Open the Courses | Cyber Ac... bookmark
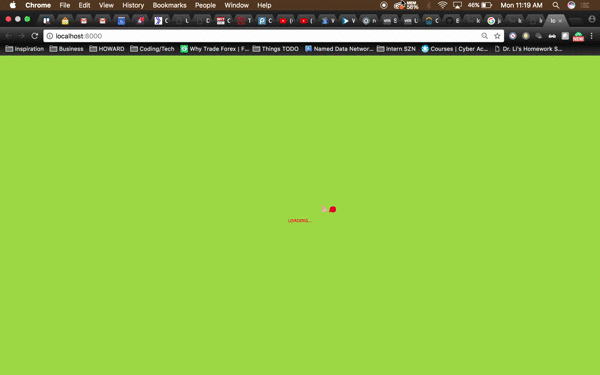This screenshot has width=600, height=375. click(x=455, y=49)
